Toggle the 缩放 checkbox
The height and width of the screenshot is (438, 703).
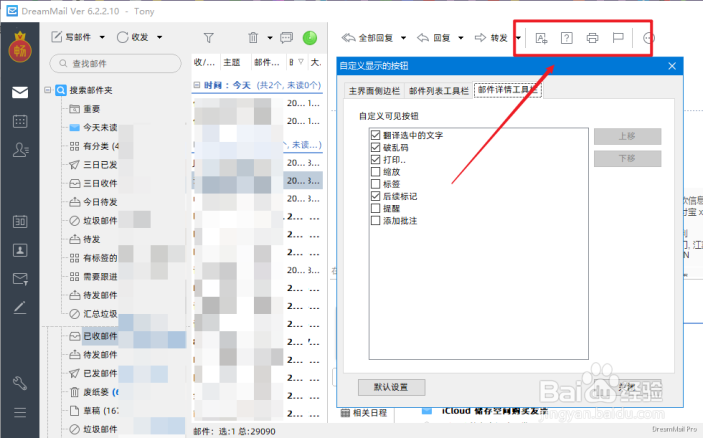point(376,172)
